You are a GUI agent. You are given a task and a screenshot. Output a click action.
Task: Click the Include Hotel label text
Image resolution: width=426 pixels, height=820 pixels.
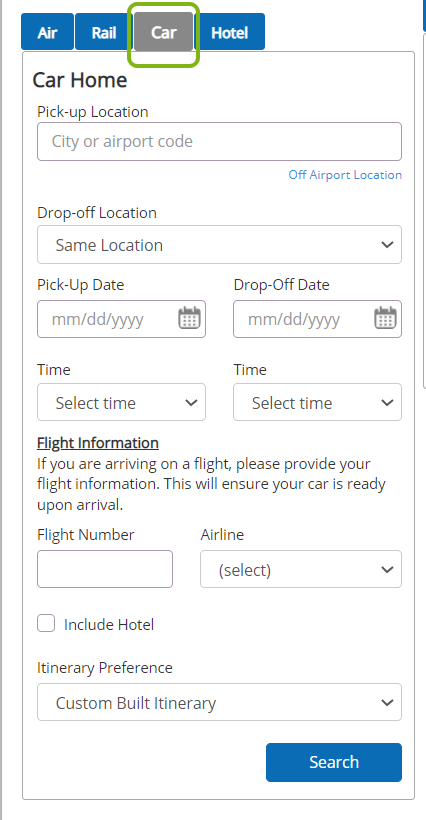point(109,625)
